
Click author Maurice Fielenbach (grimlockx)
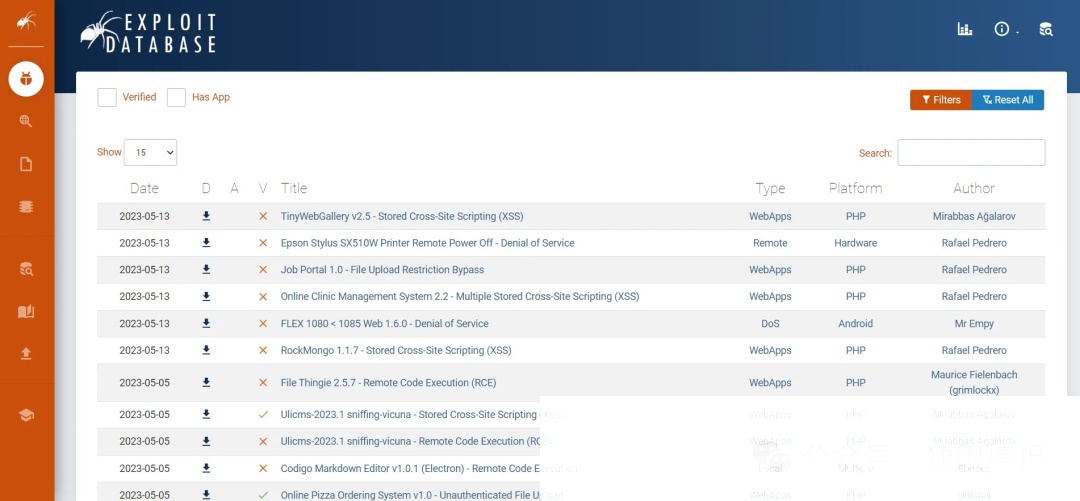[974, 382]
